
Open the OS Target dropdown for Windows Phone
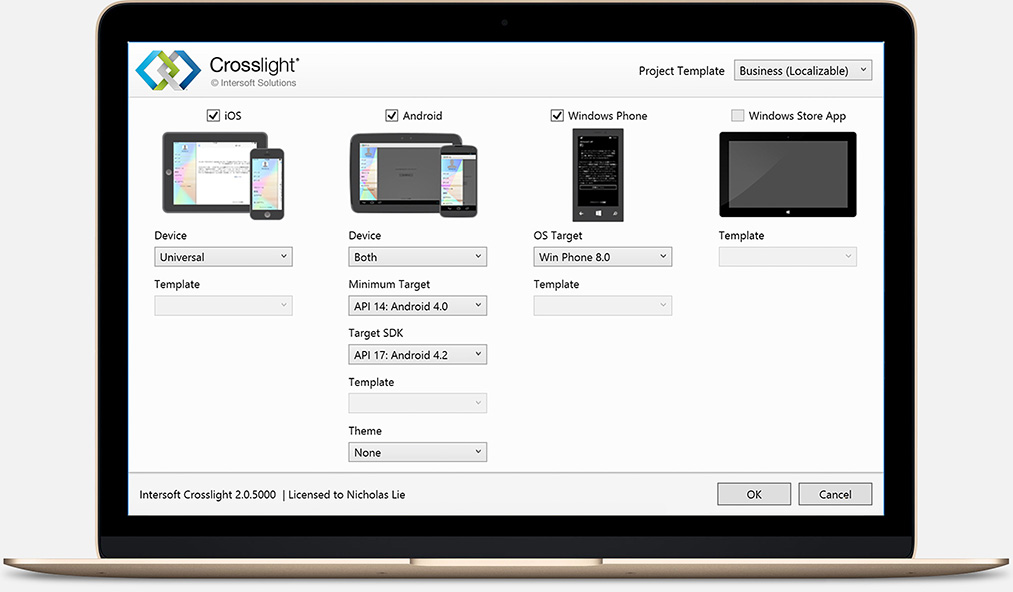point(602,256)
